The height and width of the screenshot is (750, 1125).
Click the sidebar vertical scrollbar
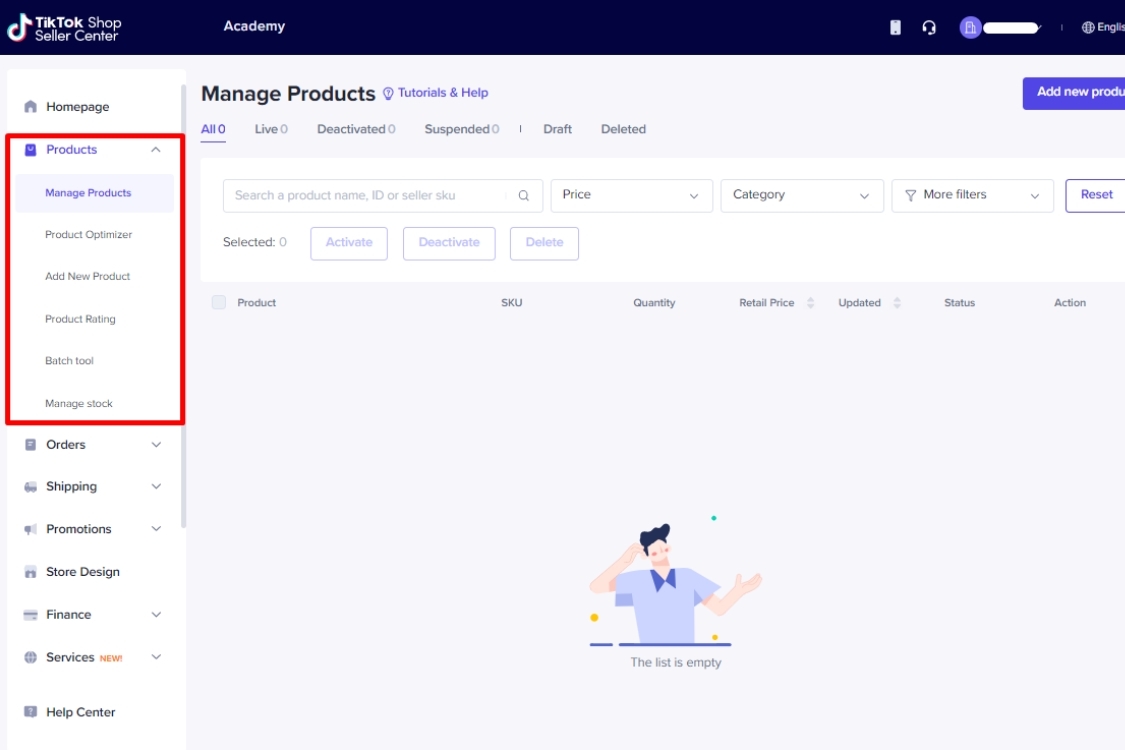183,305
